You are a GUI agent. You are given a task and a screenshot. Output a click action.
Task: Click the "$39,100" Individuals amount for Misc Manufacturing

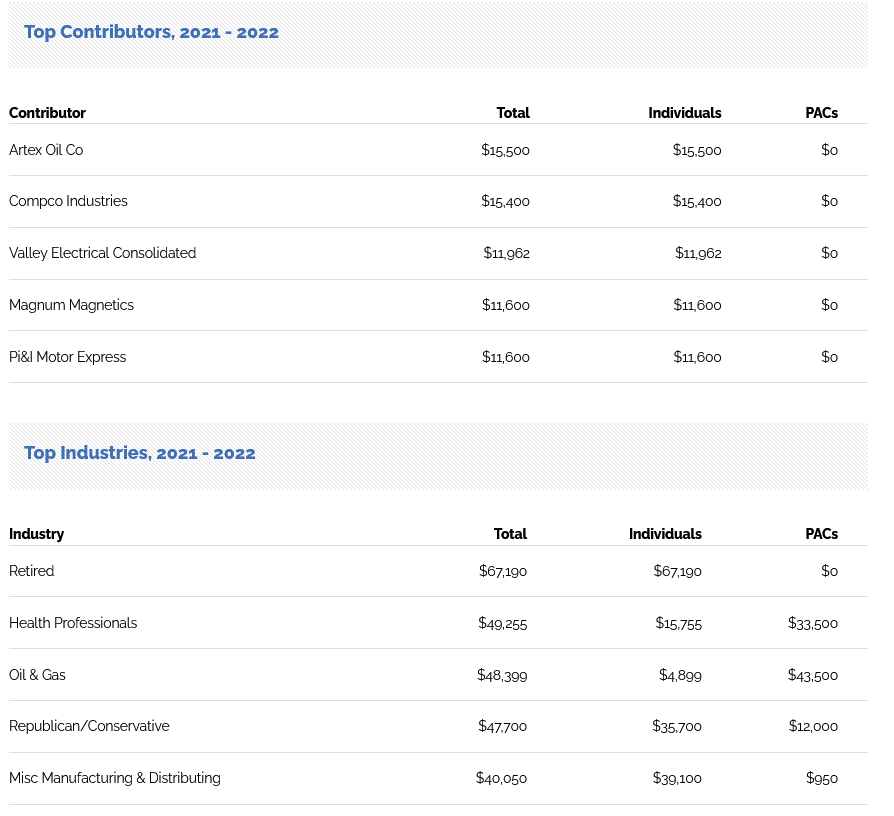click(677, 778)
